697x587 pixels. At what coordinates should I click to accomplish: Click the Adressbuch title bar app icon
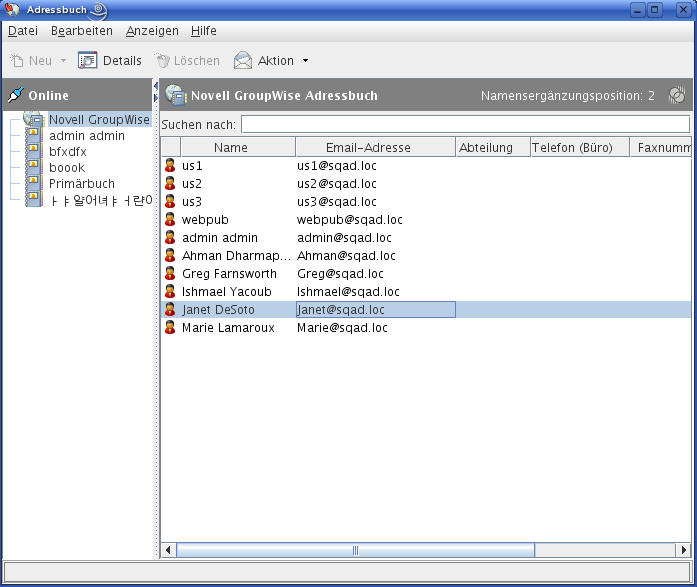point(12,9)
